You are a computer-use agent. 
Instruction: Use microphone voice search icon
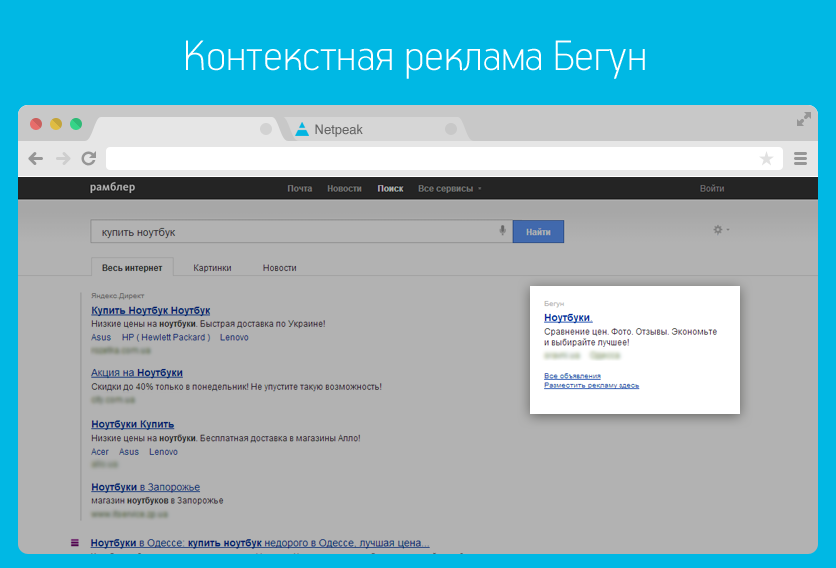[x=502, y=231]
